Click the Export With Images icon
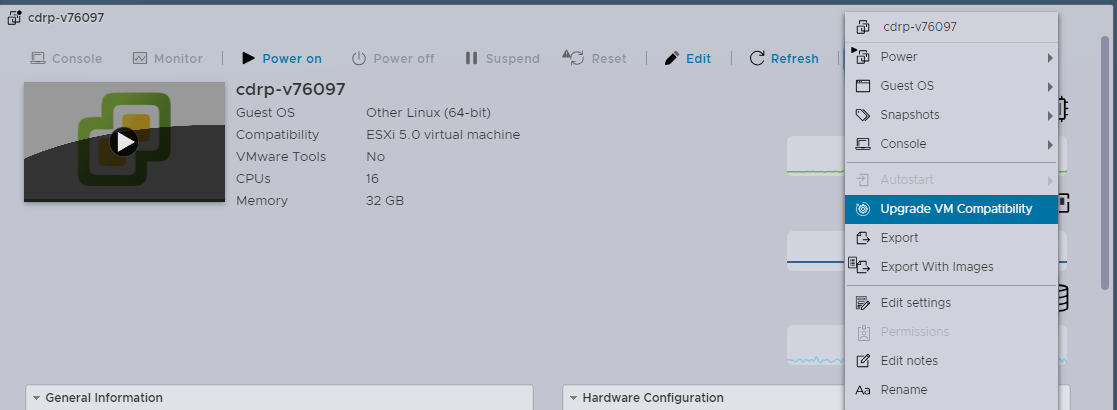Viewport: 1117px width, 410px height. click(862, 267)
